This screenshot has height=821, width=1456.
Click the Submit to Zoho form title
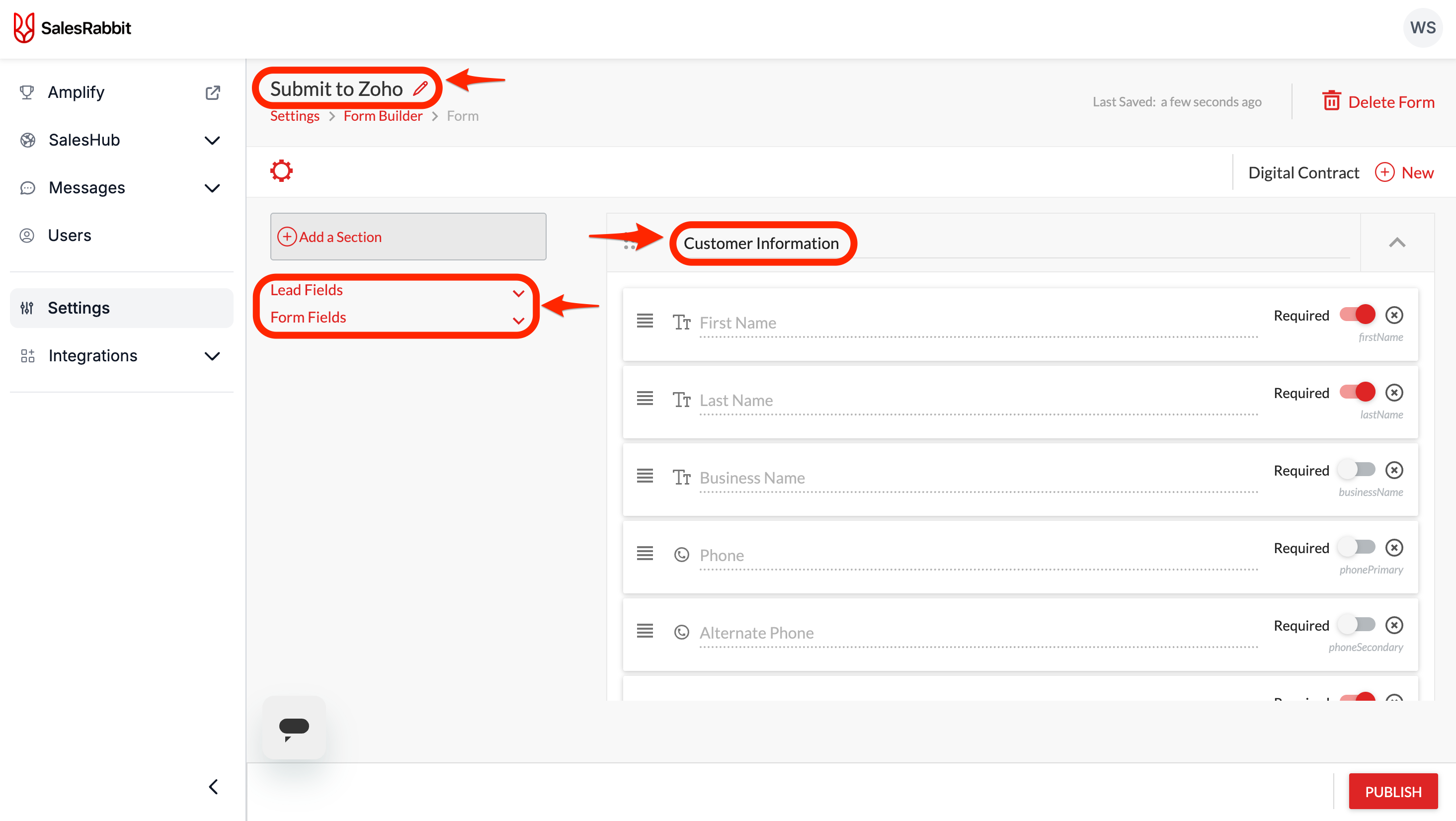tap(336, 89)
